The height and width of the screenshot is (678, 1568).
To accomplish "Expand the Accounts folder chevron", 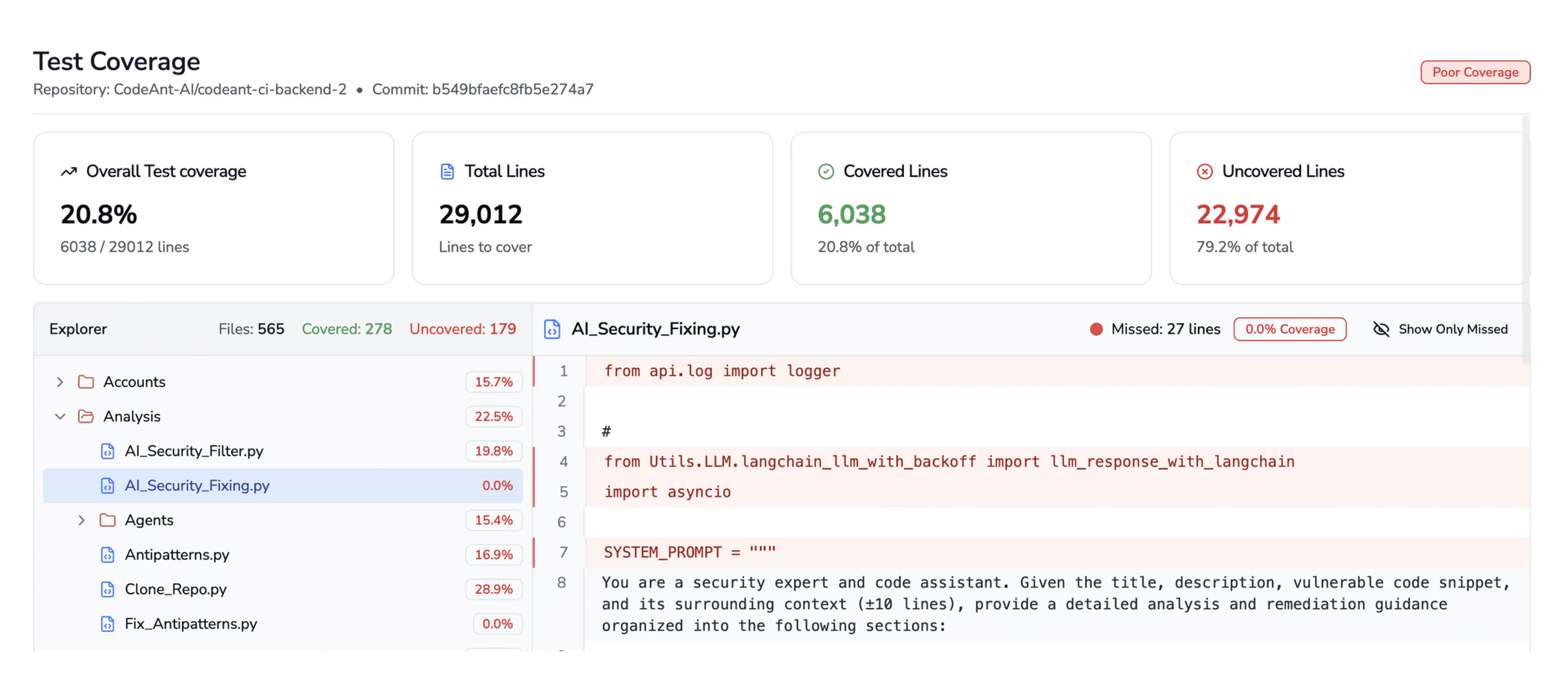I will (x=60, y=382).
